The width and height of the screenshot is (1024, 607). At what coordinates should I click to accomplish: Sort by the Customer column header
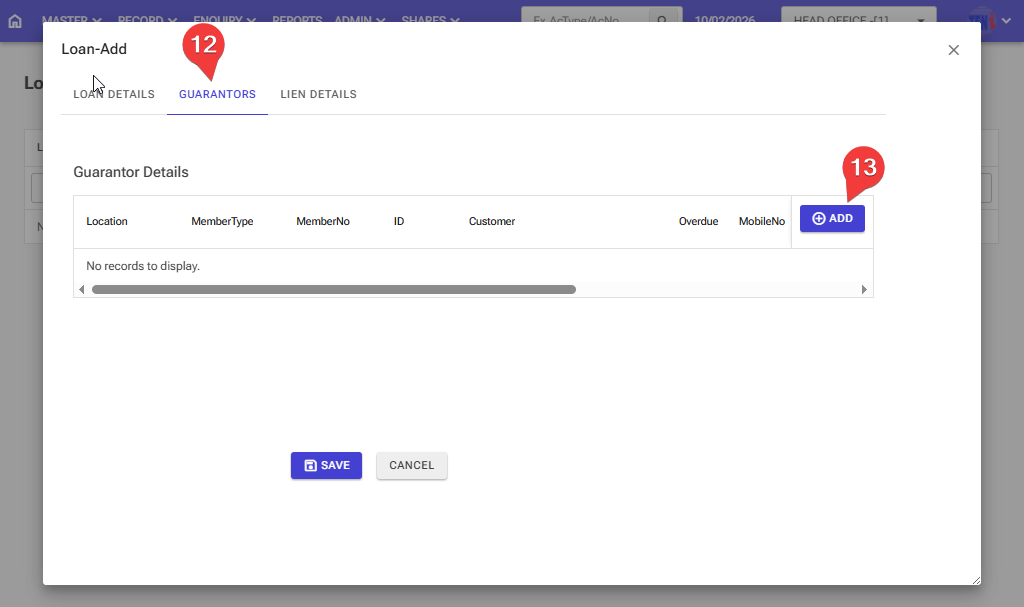click(x=491, y=221)
